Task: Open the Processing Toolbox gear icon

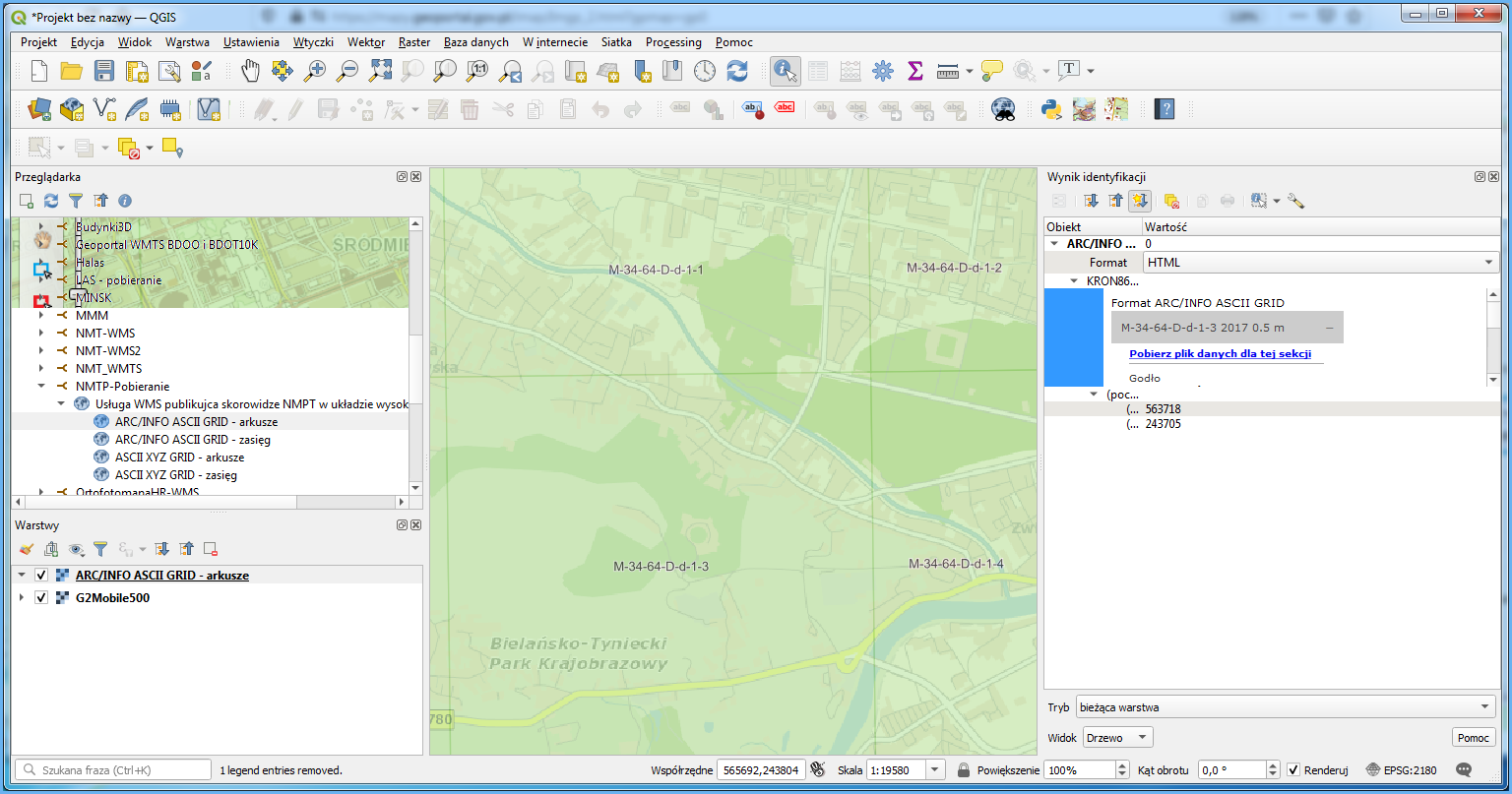Action: point(883,71)
